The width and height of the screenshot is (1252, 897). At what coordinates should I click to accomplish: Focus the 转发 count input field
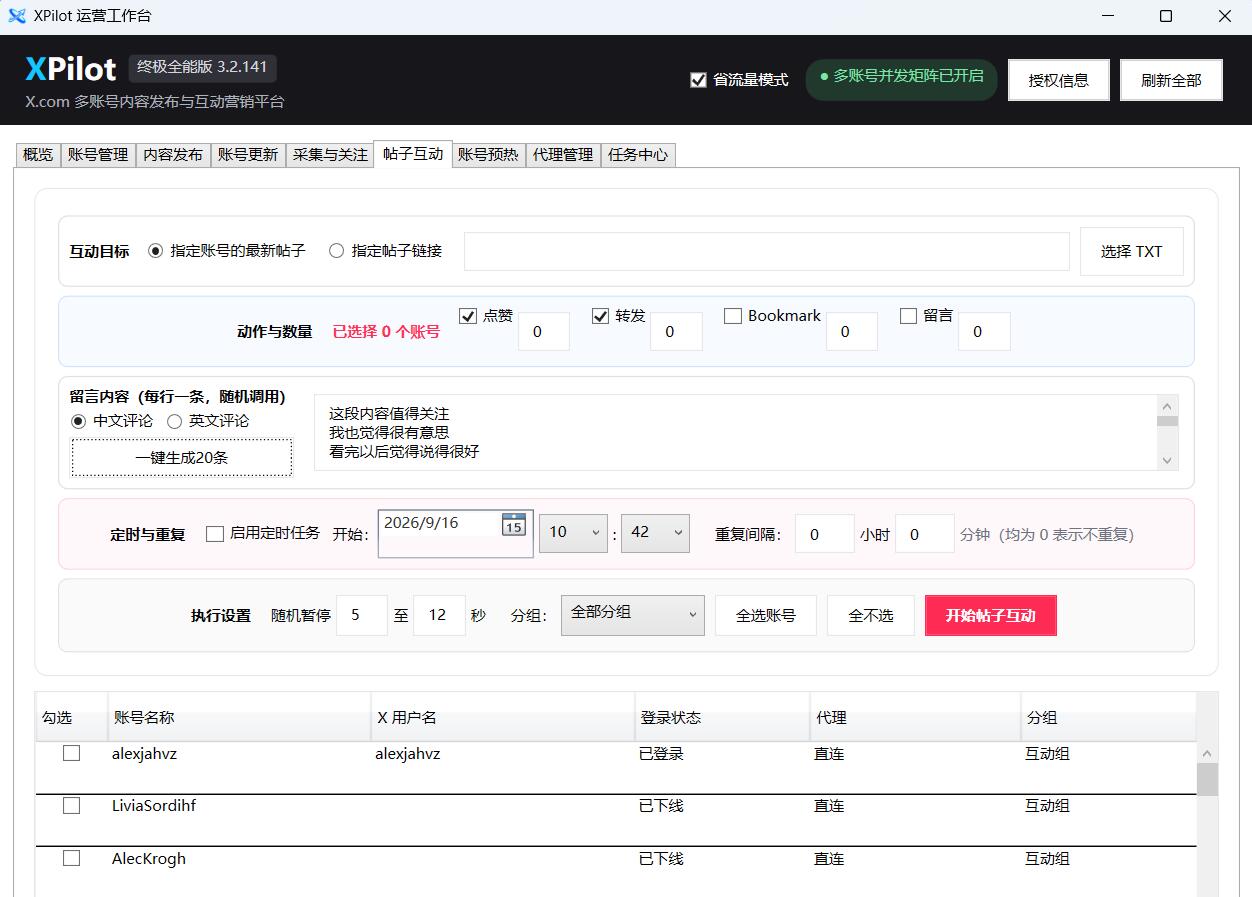pyautogui.click(x=676, y=331)
